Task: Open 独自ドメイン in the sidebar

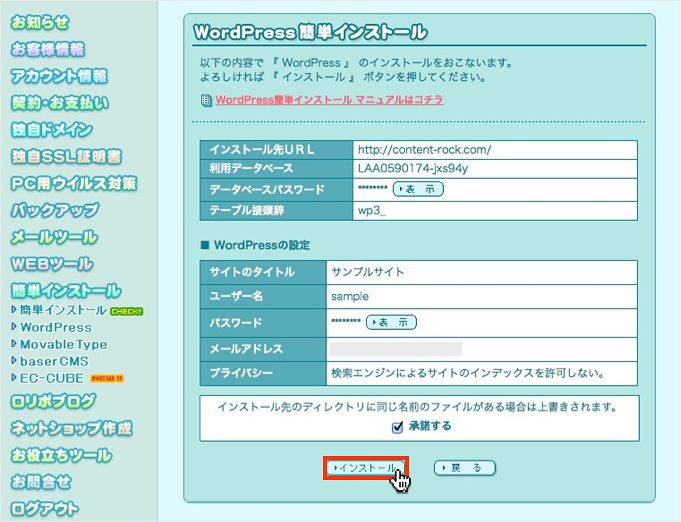Action: coord(52,129)
